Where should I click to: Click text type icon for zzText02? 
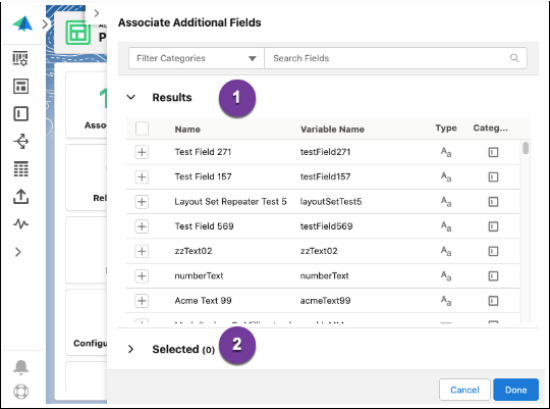tap(446, 251)
